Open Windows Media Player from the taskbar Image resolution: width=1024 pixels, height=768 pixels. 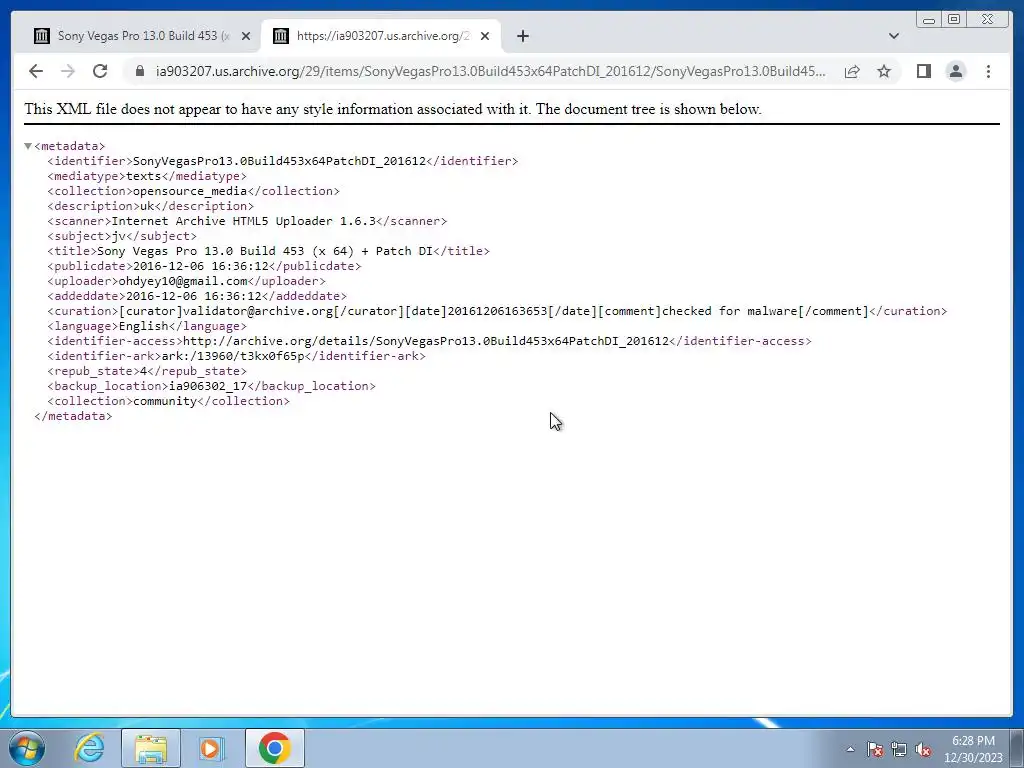[211, 748]
